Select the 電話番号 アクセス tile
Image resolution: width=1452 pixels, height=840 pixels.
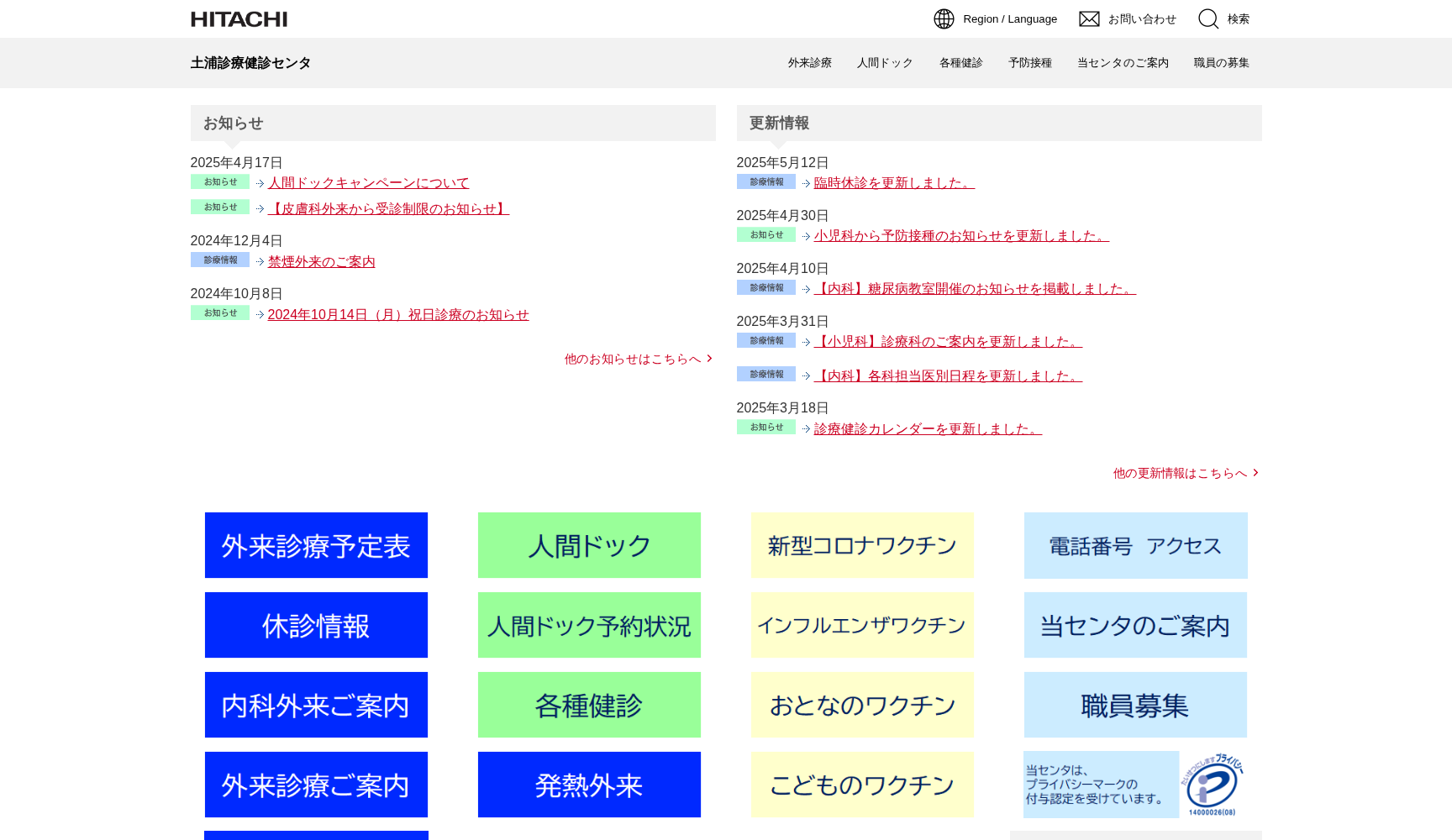point(1135,544)
